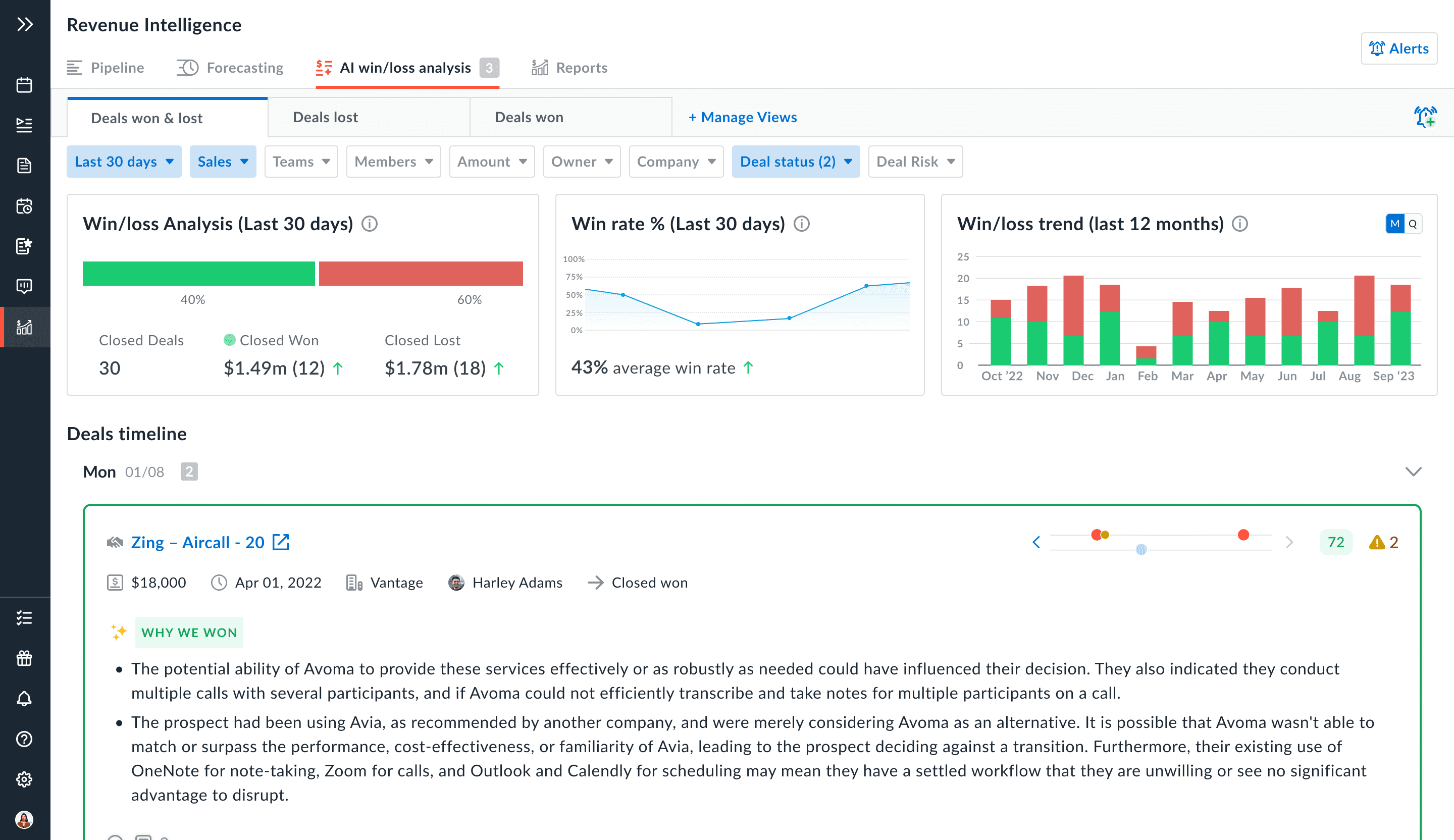Open the calendar icon in sidebar
The height and width of the screenshot is (840, 1454).
tap(24, 85)
